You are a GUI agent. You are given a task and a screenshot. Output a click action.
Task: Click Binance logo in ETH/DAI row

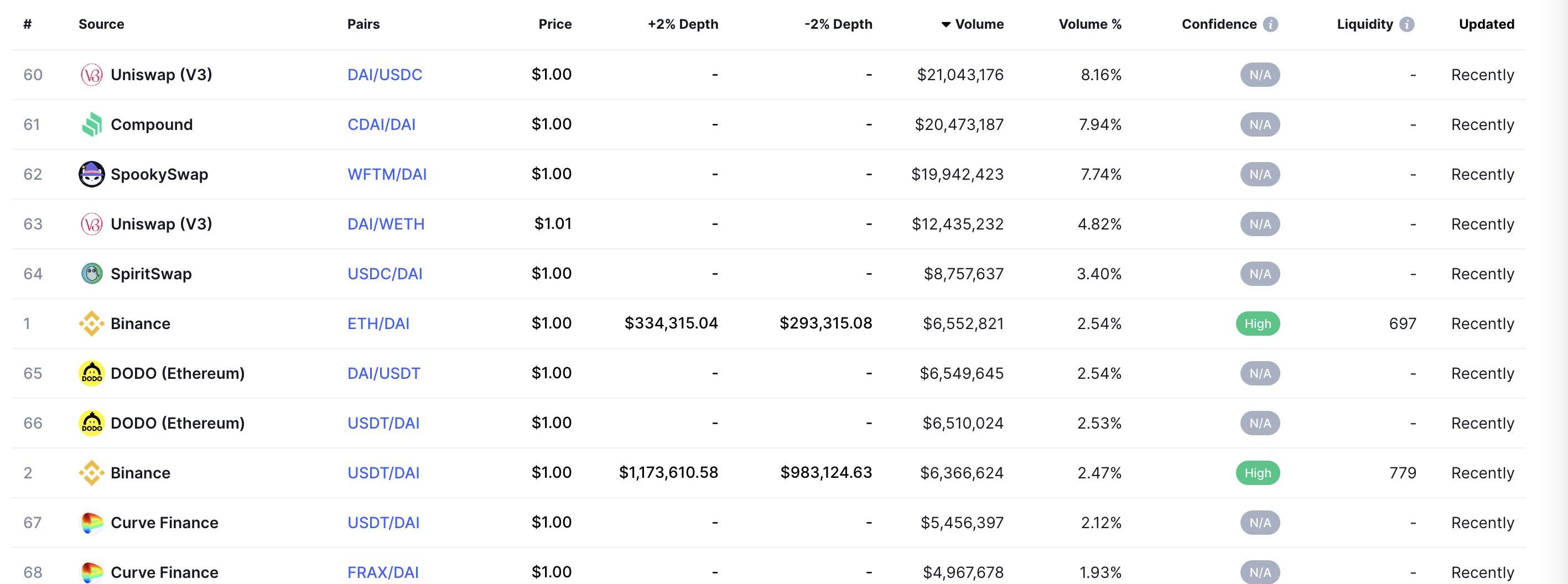point(92,324)
